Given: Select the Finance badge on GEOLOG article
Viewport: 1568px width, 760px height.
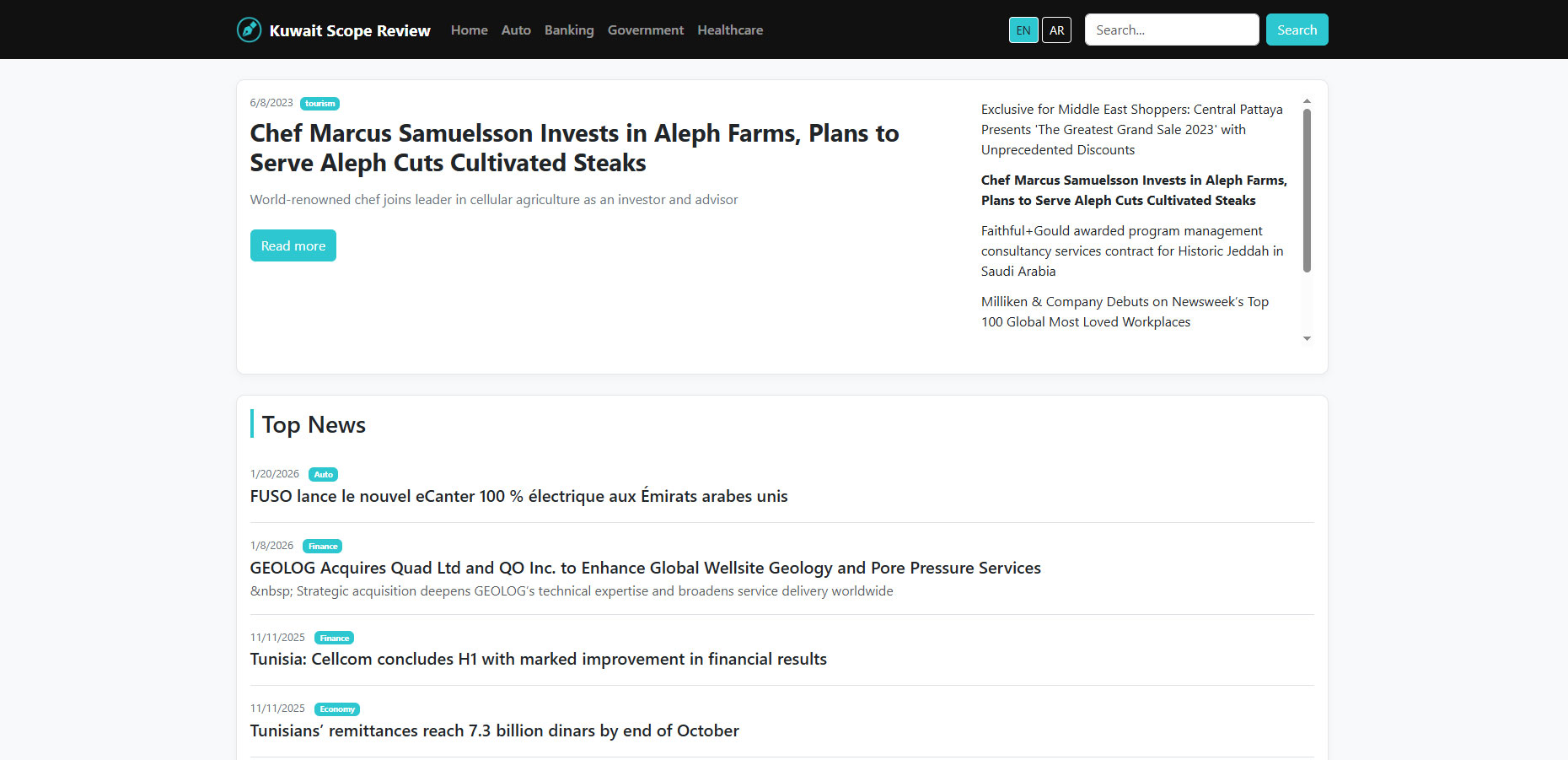Looking at the screenshot, I should pyautogui.click(x=322, y=547).
